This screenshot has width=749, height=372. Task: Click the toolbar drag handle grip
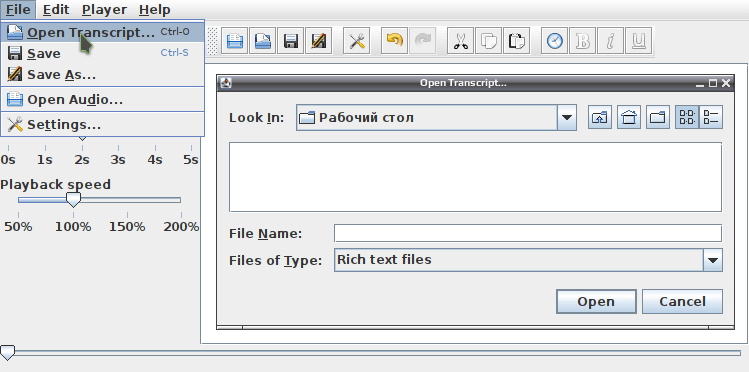coord(212,41)
